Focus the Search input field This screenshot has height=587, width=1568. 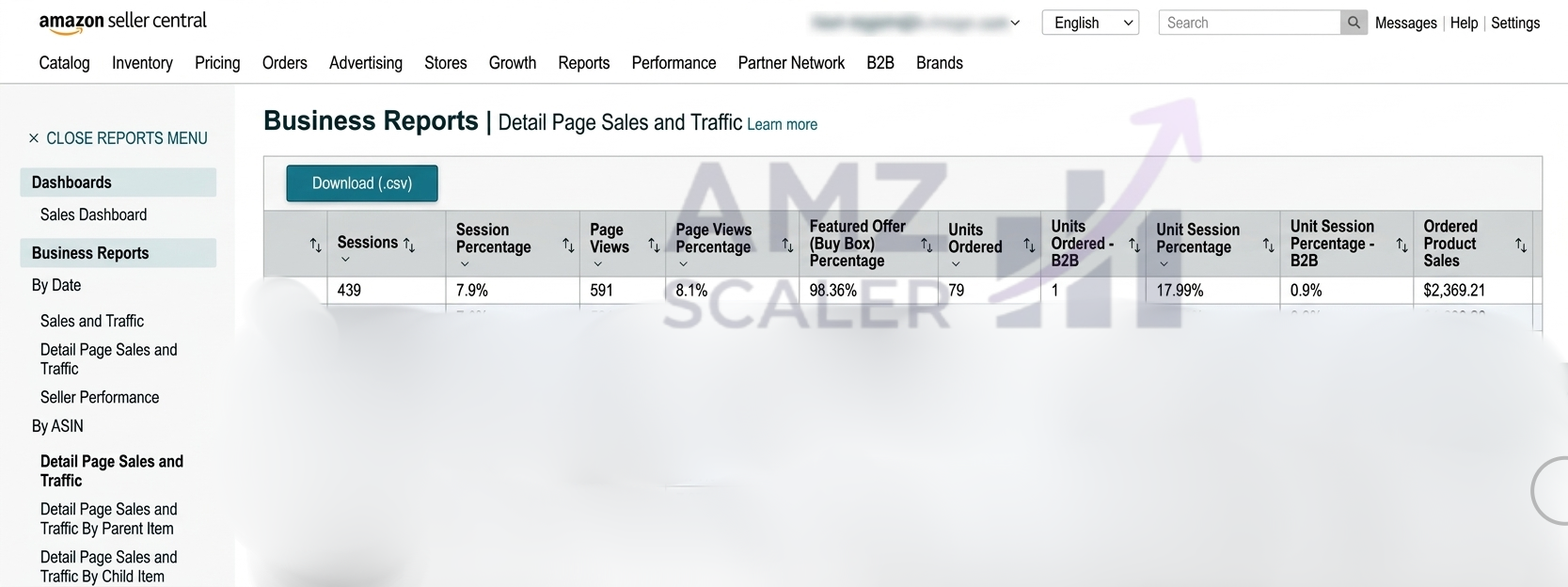[x=1249, y=23]
